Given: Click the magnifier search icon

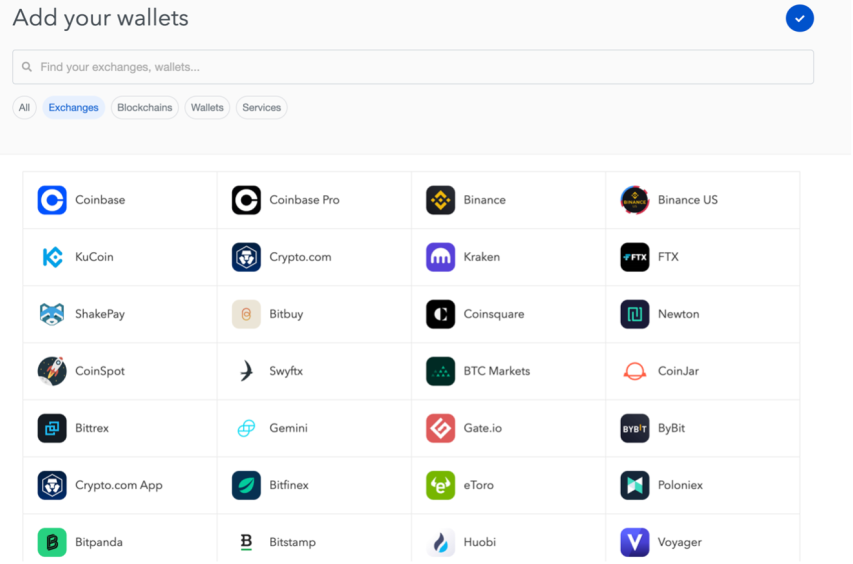Looking at the screenshot, I should pos(27,67).
